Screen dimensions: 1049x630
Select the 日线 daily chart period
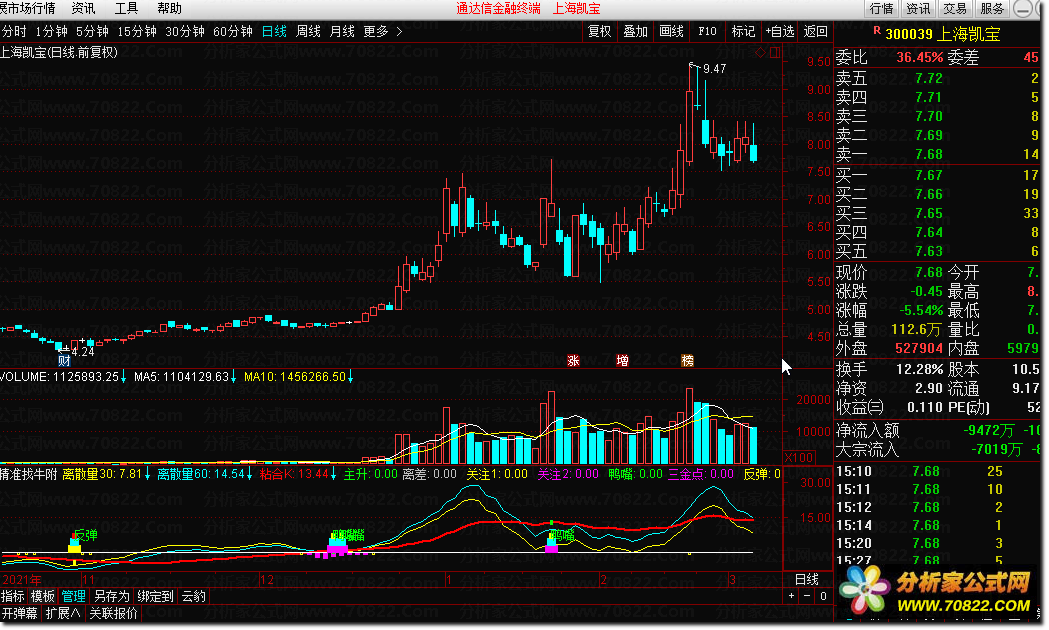click(x=274, y=31)
